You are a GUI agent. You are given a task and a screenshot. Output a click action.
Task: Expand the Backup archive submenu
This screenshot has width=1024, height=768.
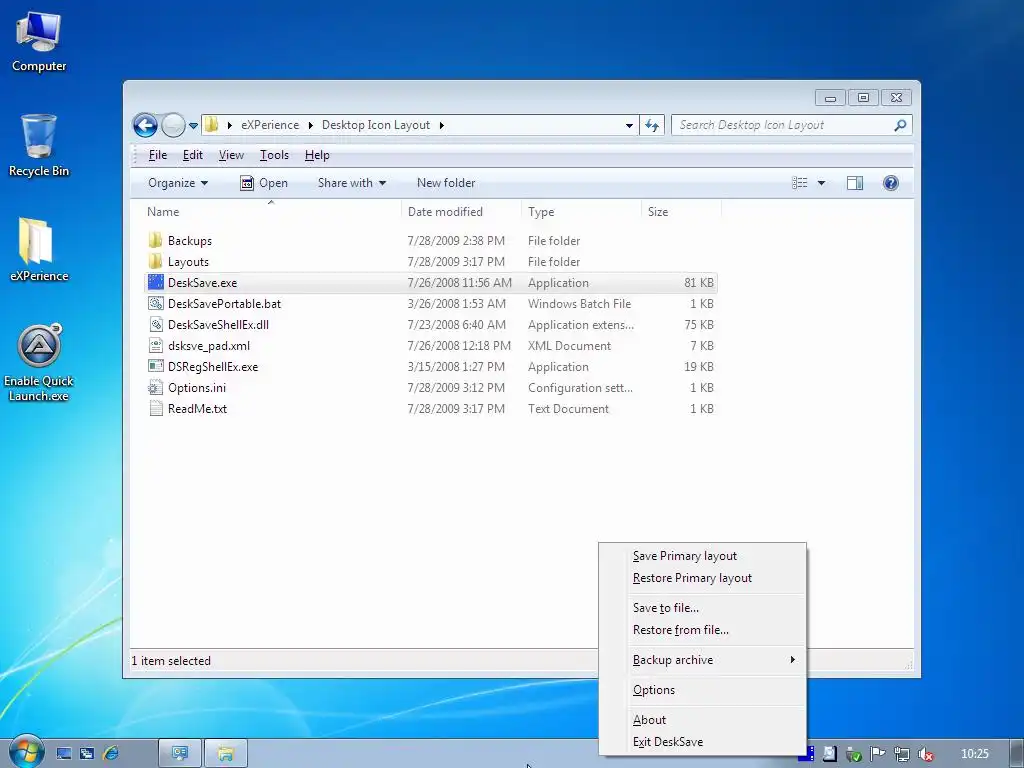coord(703,660)
